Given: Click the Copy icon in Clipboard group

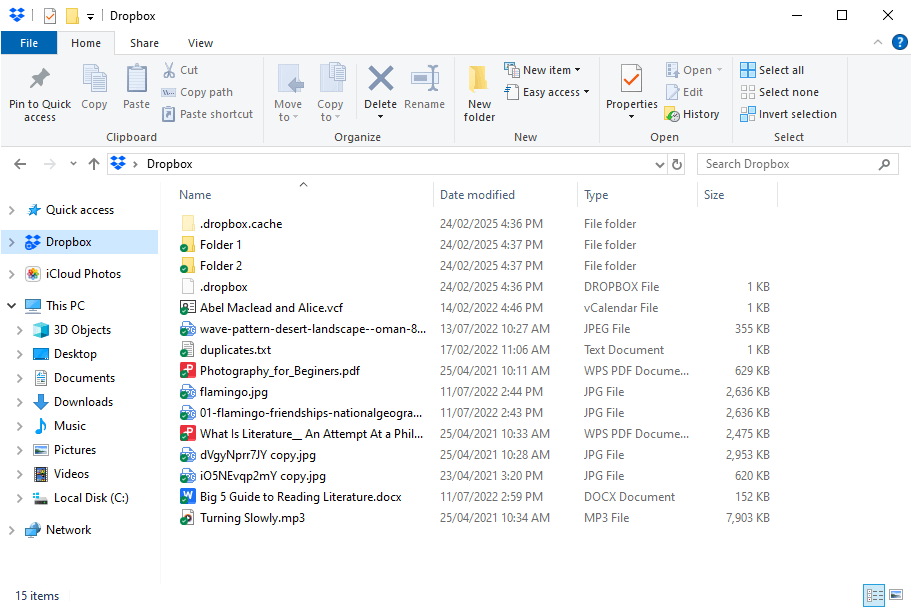Looking at the screenshot, I should [94, 79].
